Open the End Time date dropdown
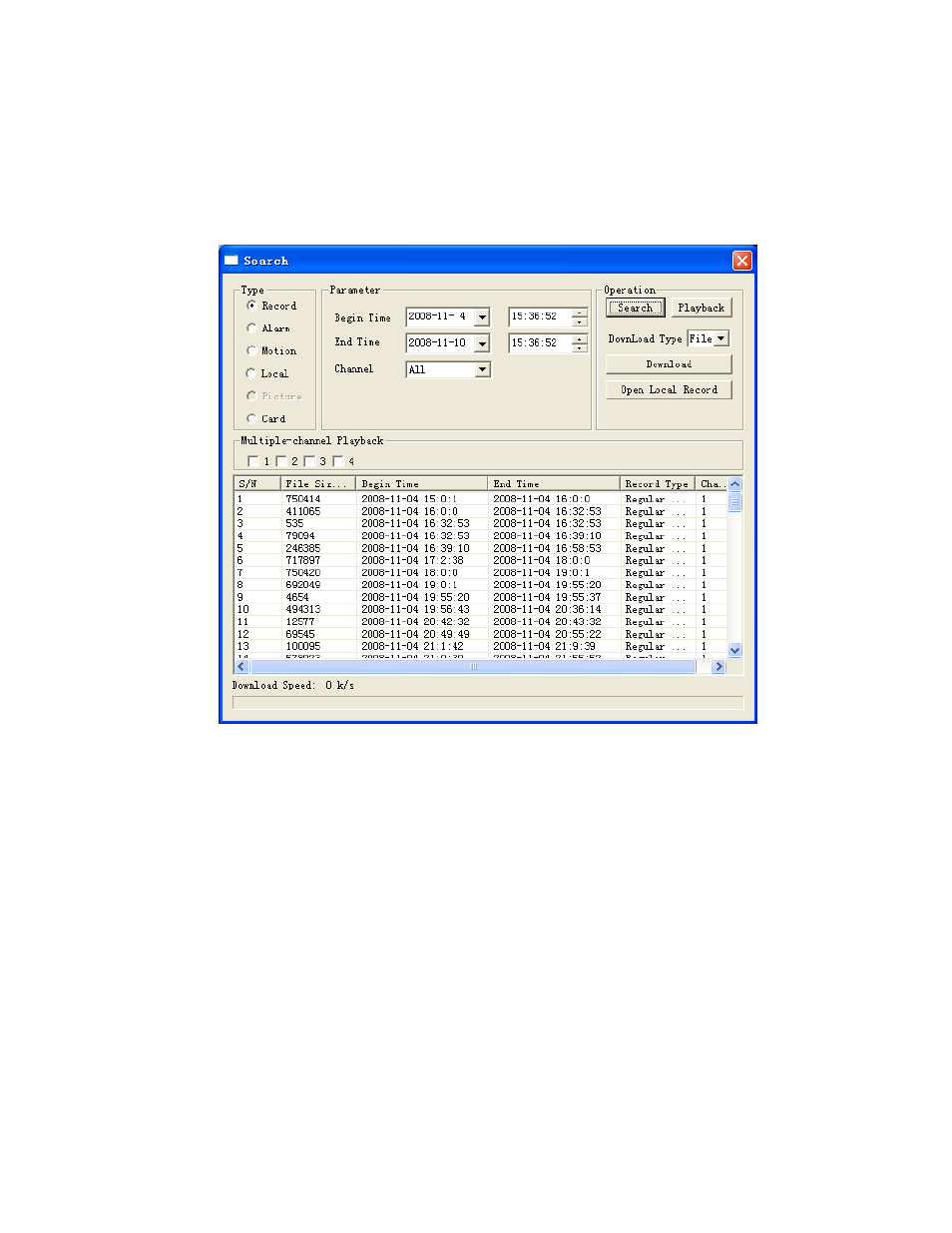 [482, 343]
